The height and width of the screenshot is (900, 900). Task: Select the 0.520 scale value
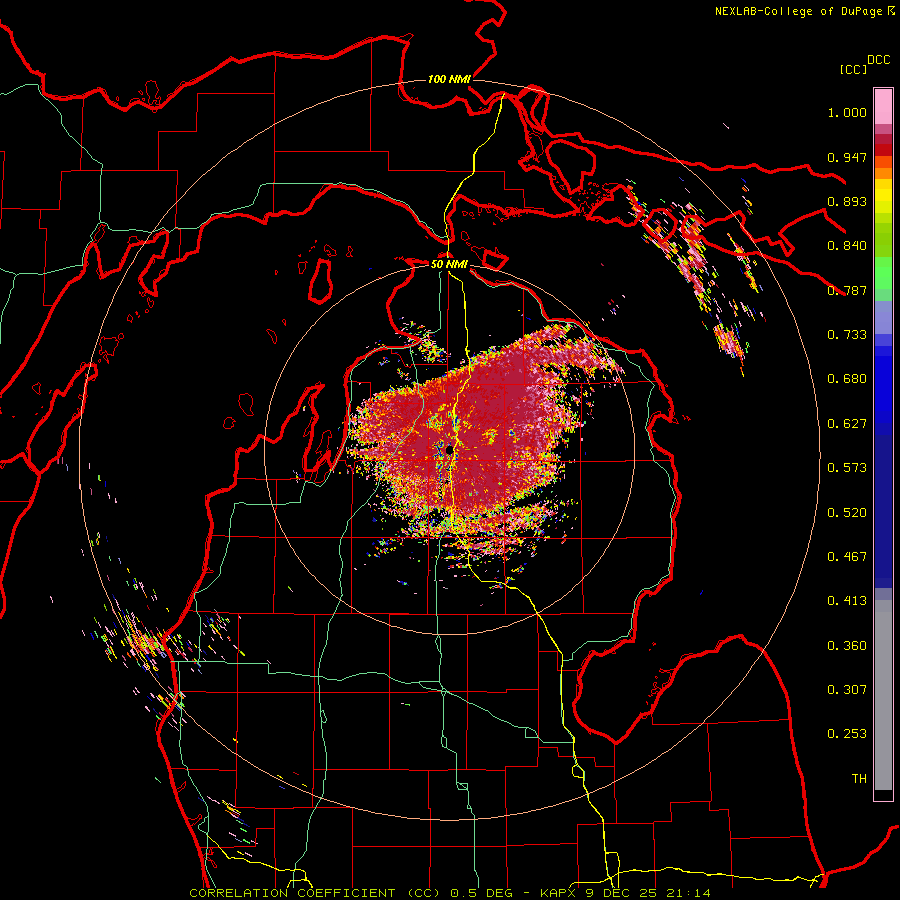click(847, 513)
